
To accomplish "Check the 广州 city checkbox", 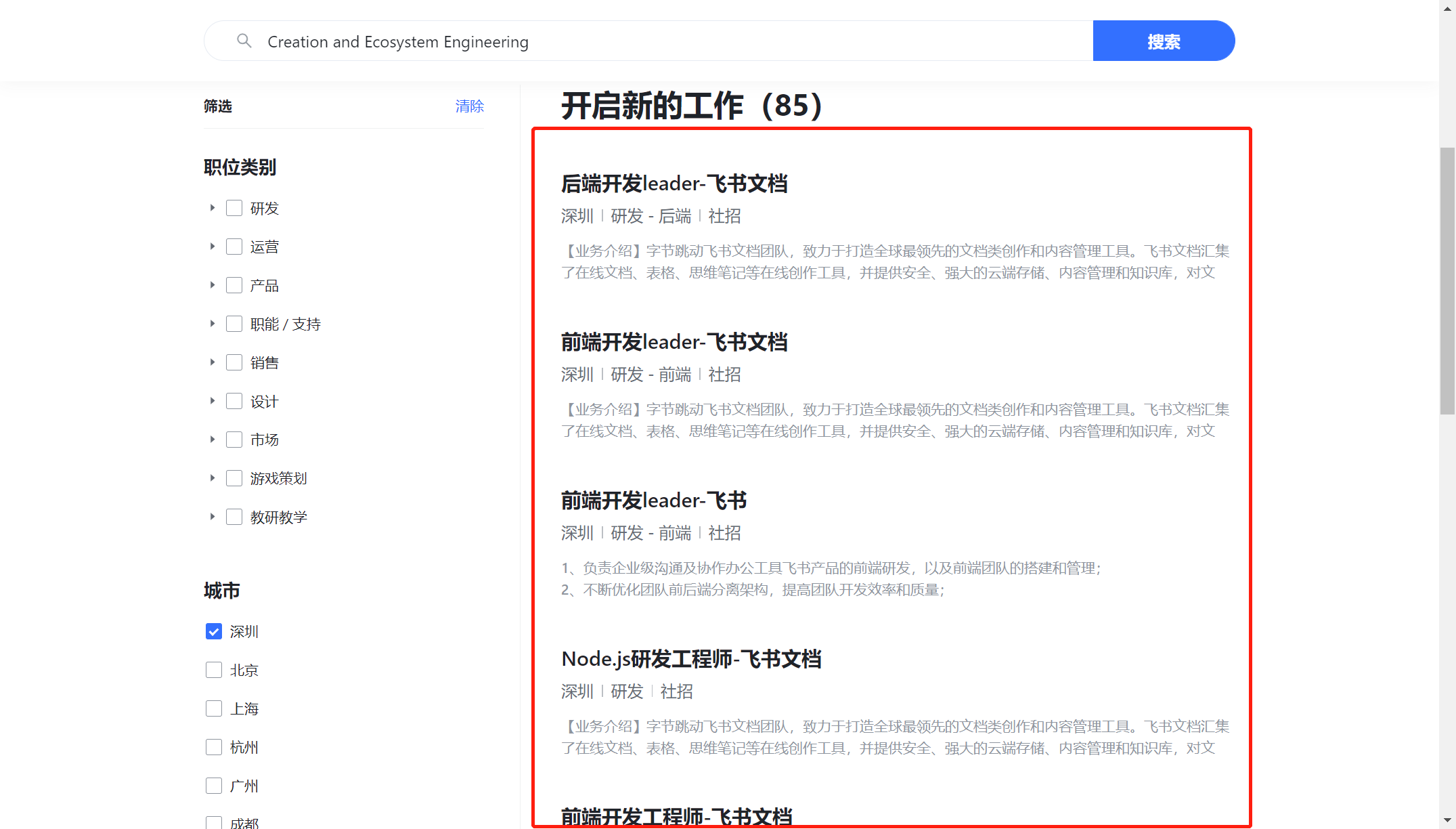I will click(x=214, y=786).
